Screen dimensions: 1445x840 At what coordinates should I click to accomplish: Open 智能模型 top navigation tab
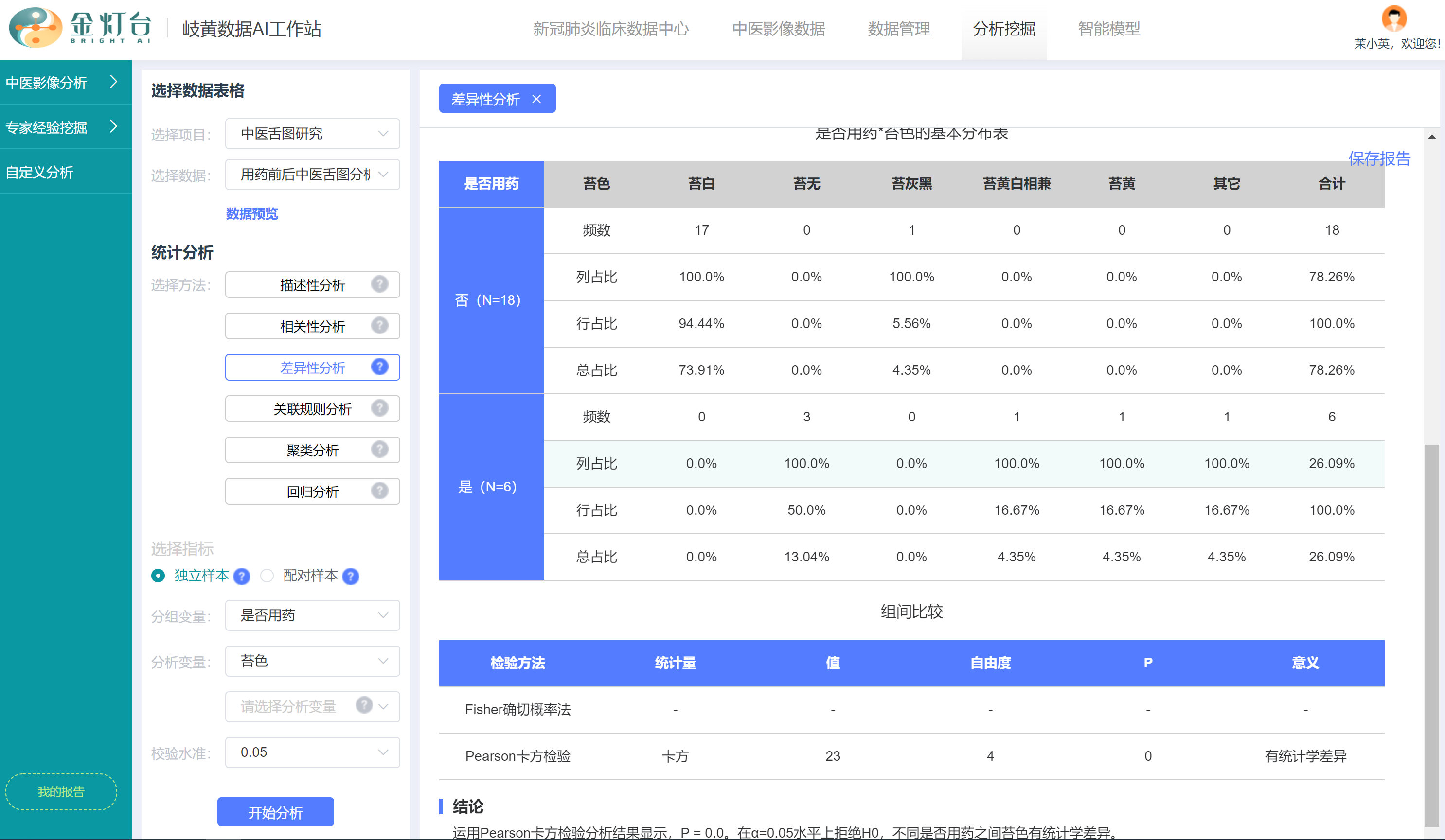click(1108, 29)
